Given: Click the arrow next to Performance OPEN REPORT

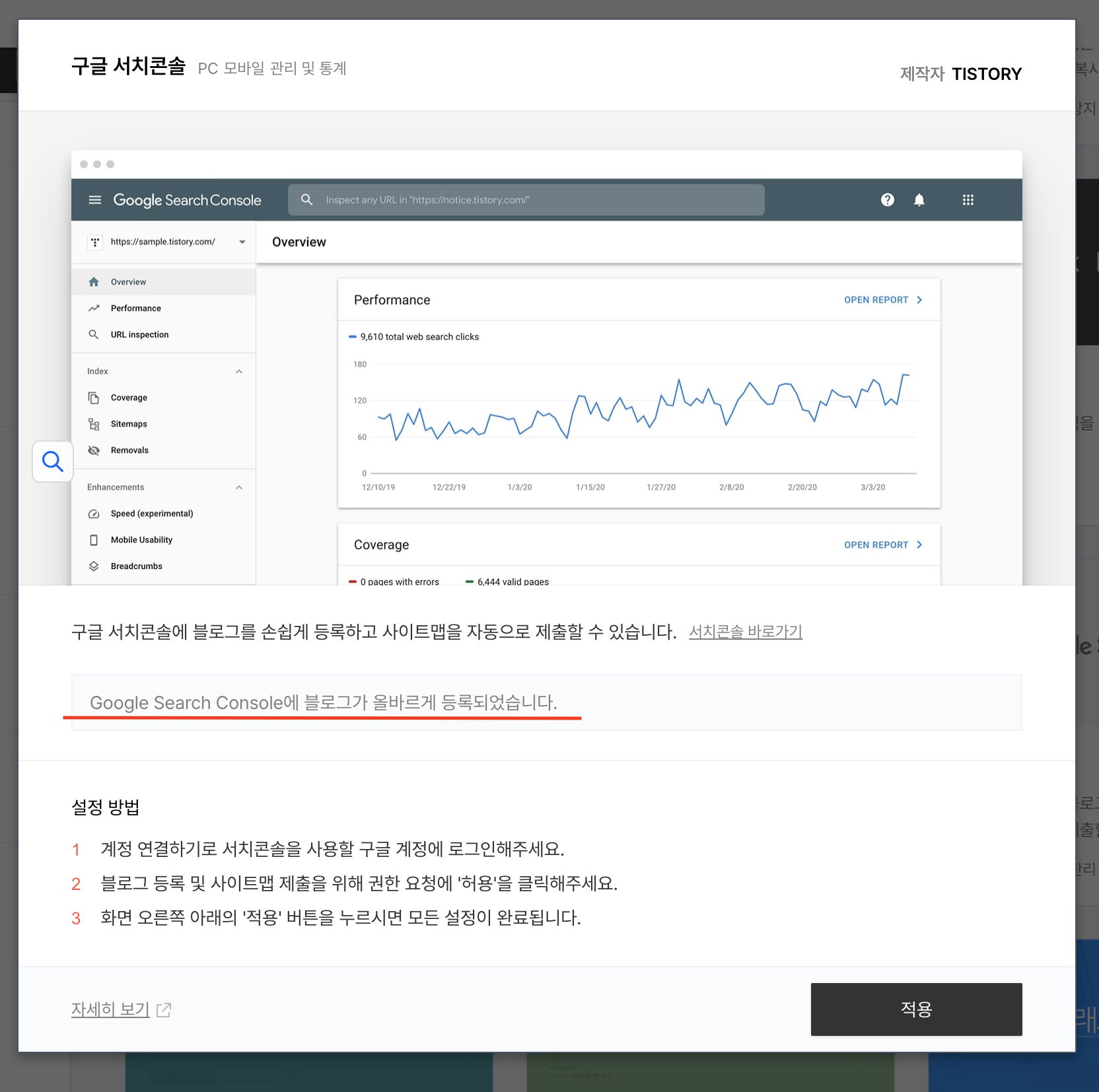Looking at the screenshot, I should [x=919, y=300].
